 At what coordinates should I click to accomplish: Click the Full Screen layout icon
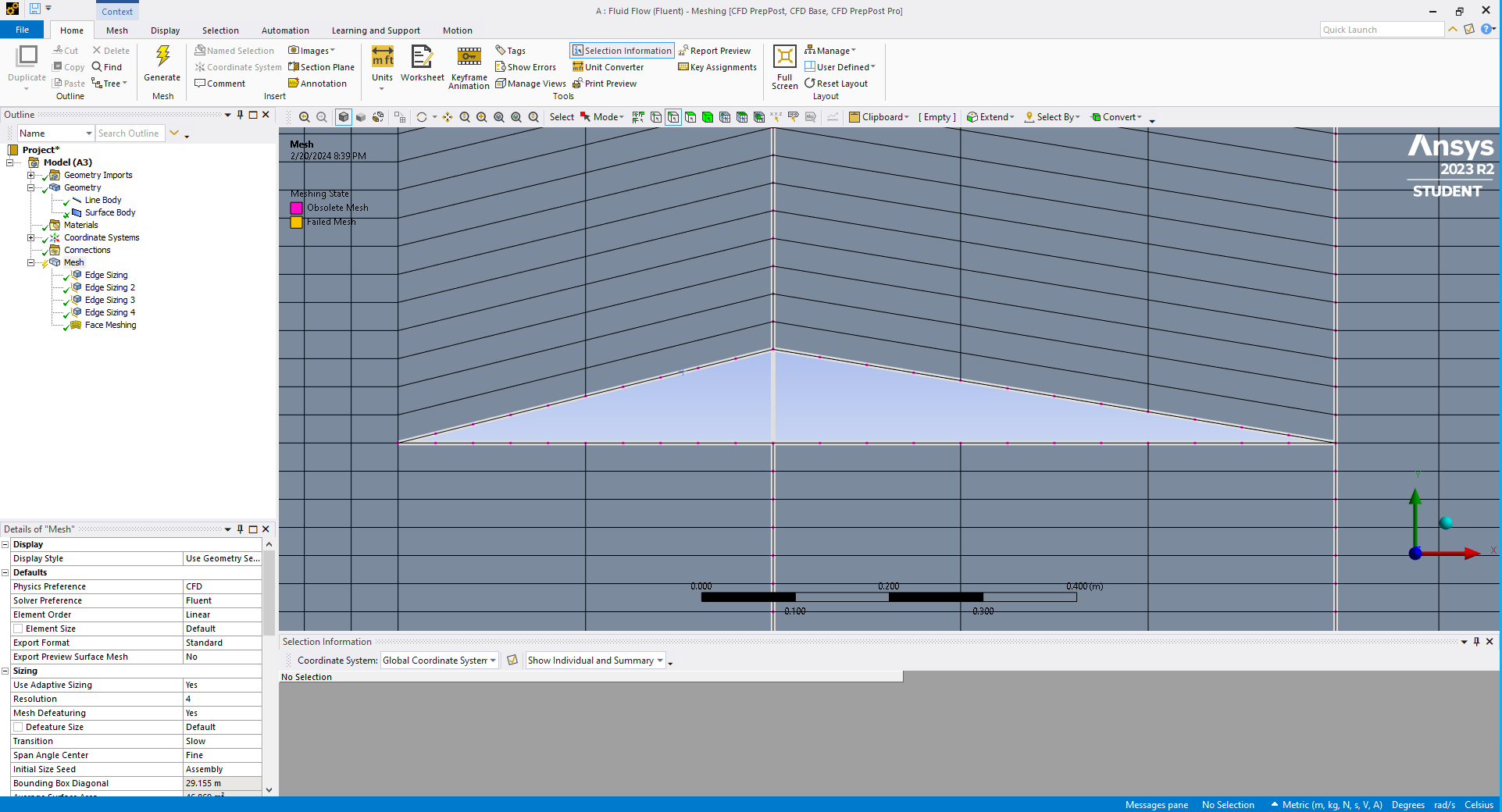pyautogui.click(x=784, y=57)
